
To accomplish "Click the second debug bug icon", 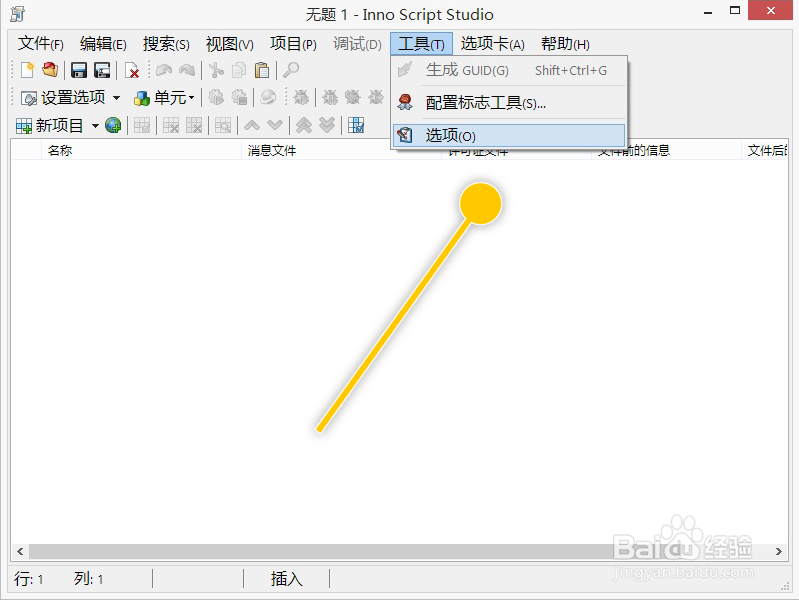I will tap(330, 97).
